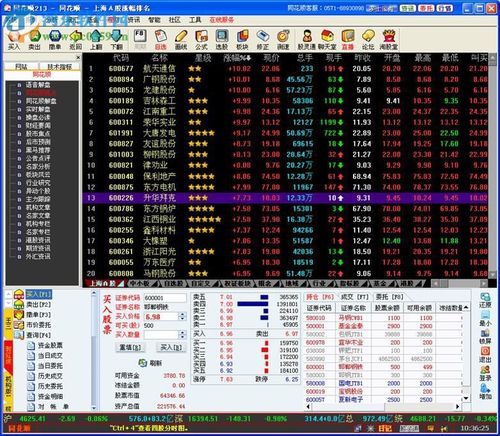Click the trade tree vertical scrollbar
Viewport: 500px width, 436px height.
pyautogui.click(x=94, y=350)
